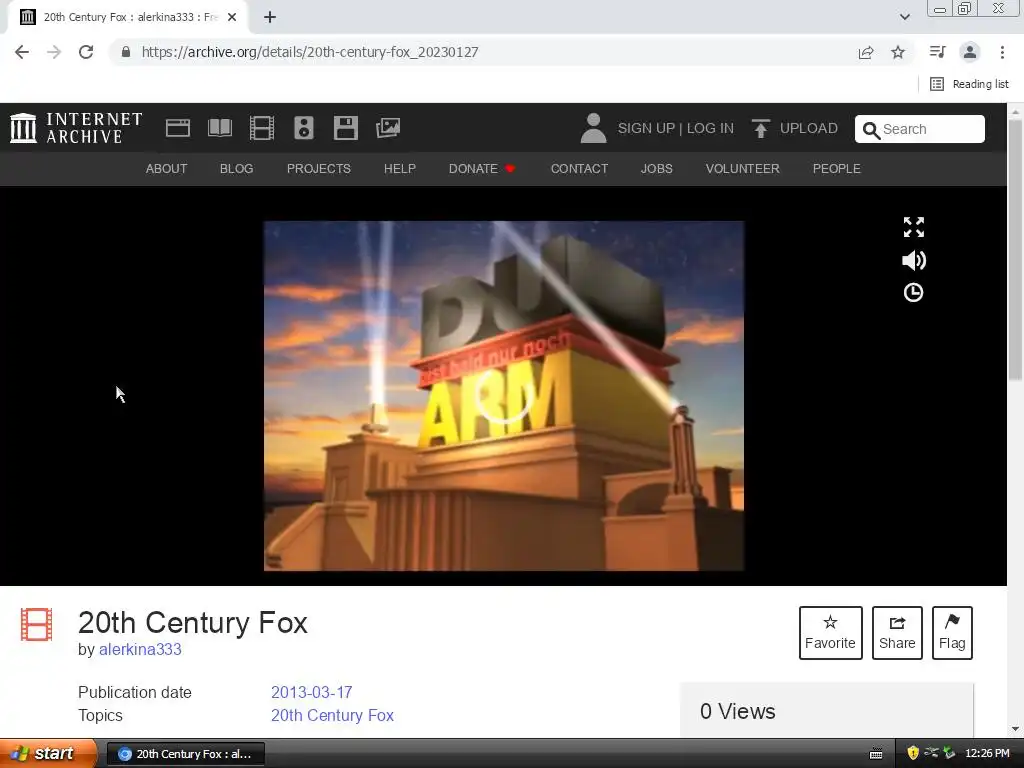Open the Internet Archive home logo
Viewport: 1024px width, 768px height.
pyautogui.click(x=76, y=128)
